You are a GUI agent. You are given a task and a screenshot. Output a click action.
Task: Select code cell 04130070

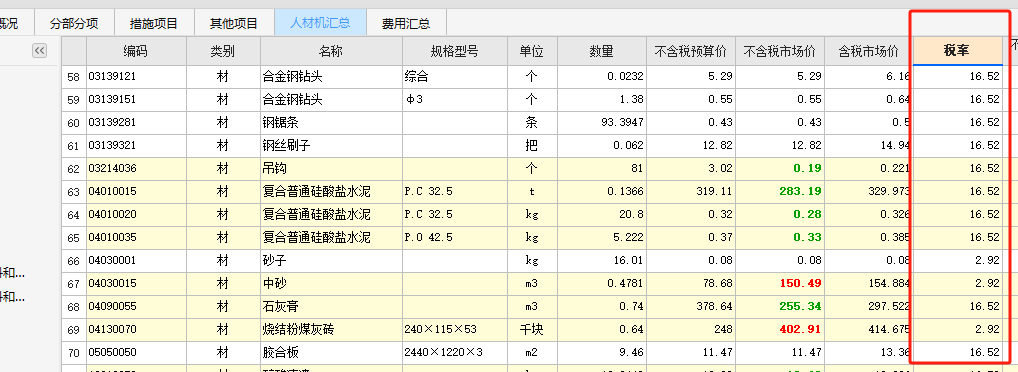[x=136, y=330]
